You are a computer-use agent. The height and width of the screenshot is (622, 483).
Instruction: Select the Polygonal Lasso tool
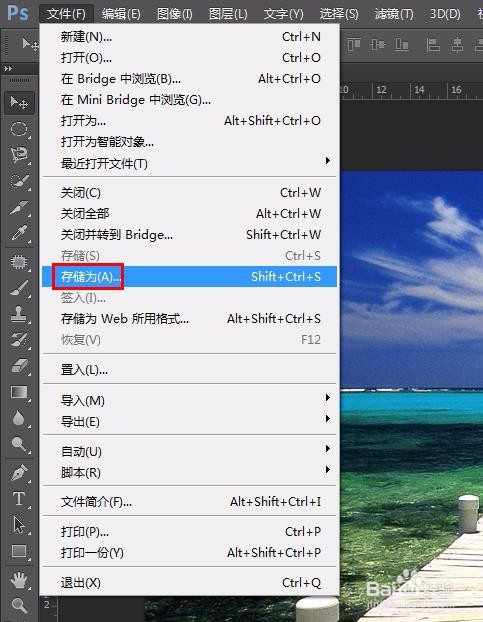pyautogui.click(x=19, y=155)
